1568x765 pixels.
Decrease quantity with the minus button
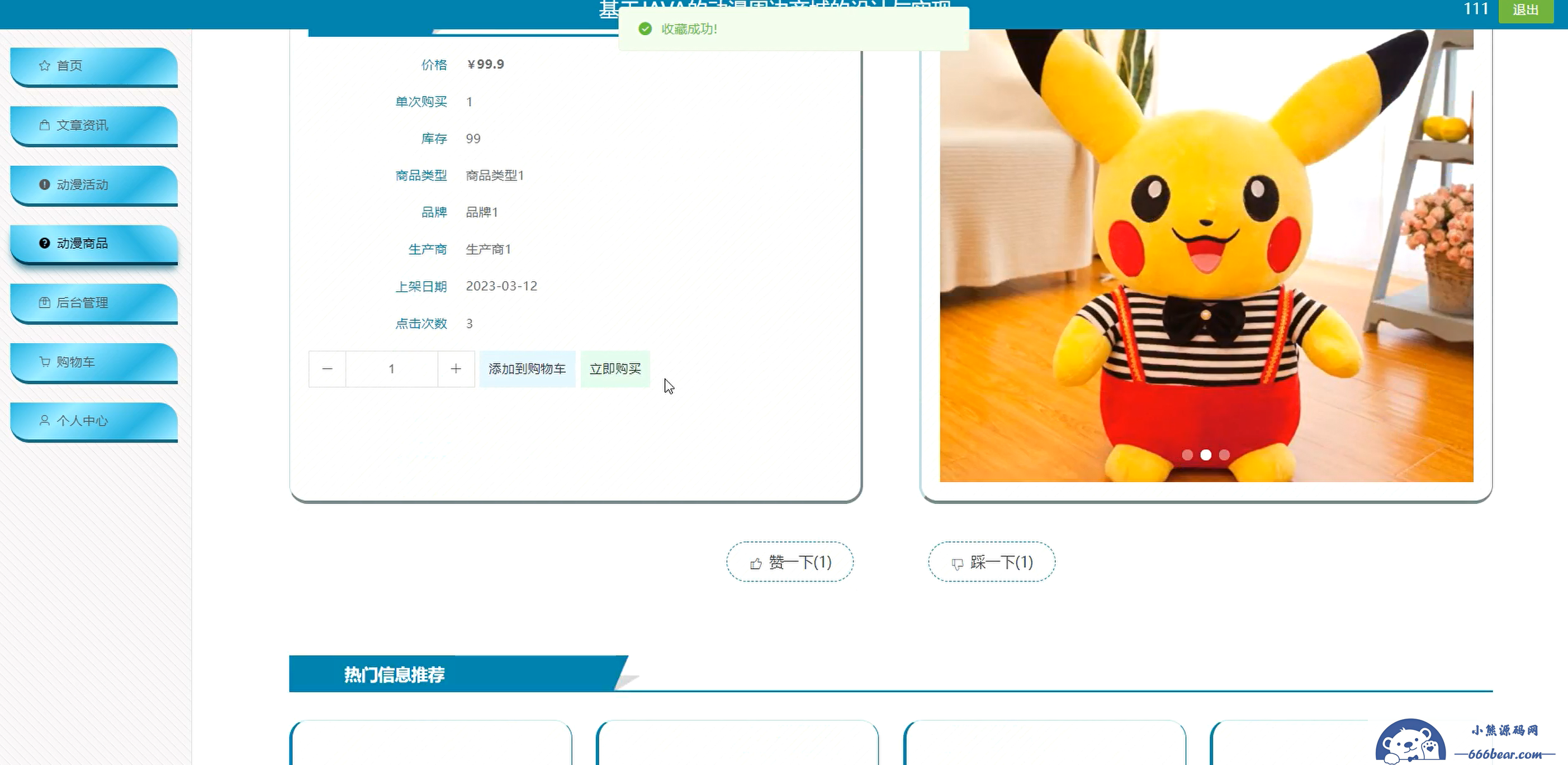328,369
